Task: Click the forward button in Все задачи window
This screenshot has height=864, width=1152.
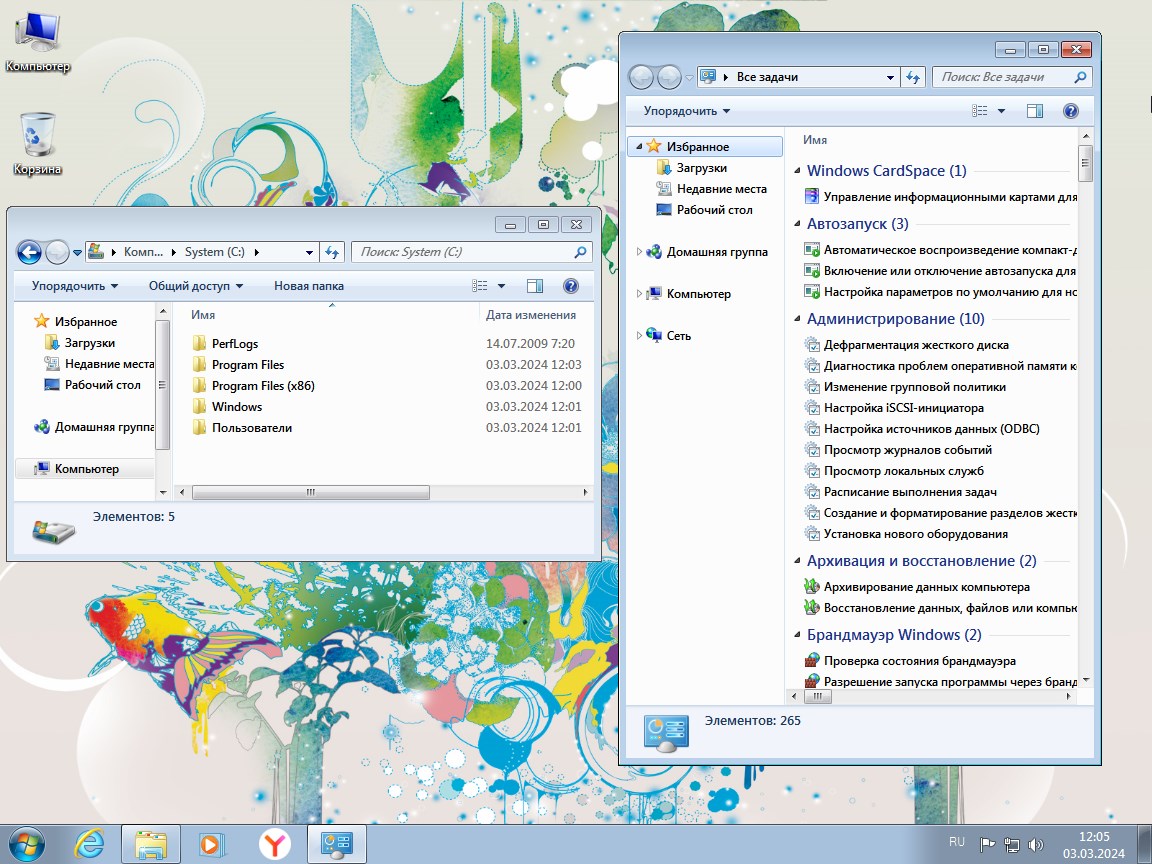Action: click(669, 77)
